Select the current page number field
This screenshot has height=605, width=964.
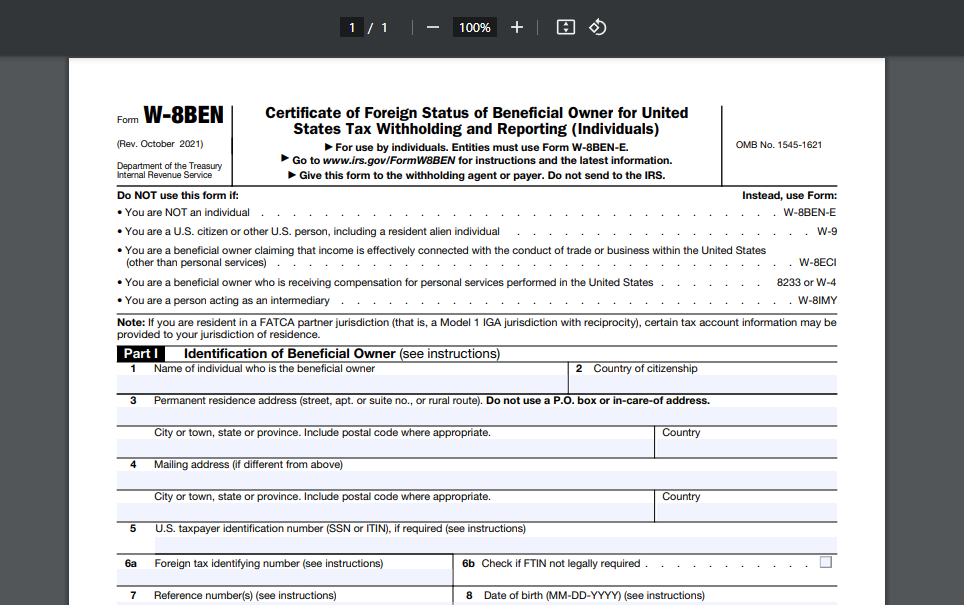(352, 27)
